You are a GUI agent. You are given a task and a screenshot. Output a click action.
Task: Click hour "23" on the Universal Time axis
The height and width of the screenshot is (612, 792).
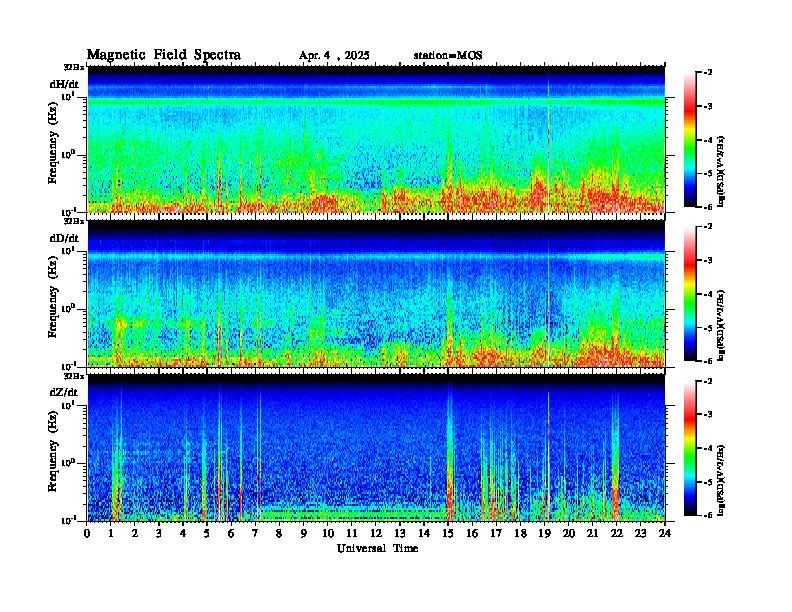(641, 533)
